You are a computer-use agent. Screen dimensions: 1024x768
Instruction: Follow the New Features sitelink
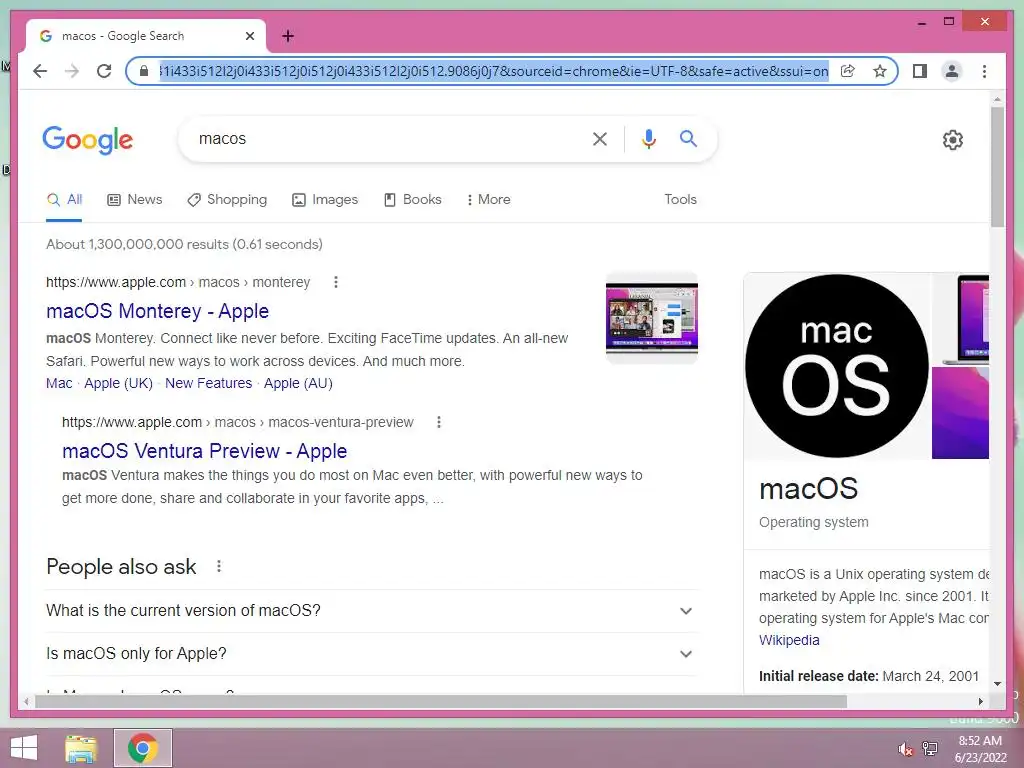point(208,383)
